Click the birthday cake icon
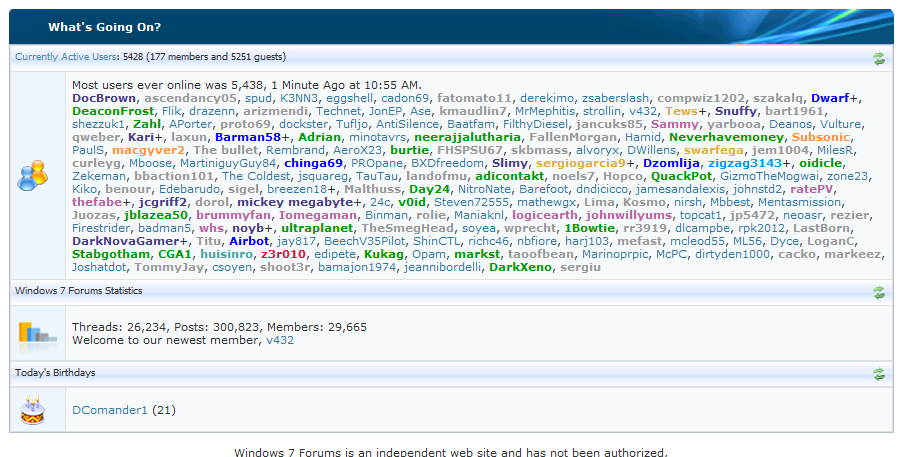 [x=33, y=410]
